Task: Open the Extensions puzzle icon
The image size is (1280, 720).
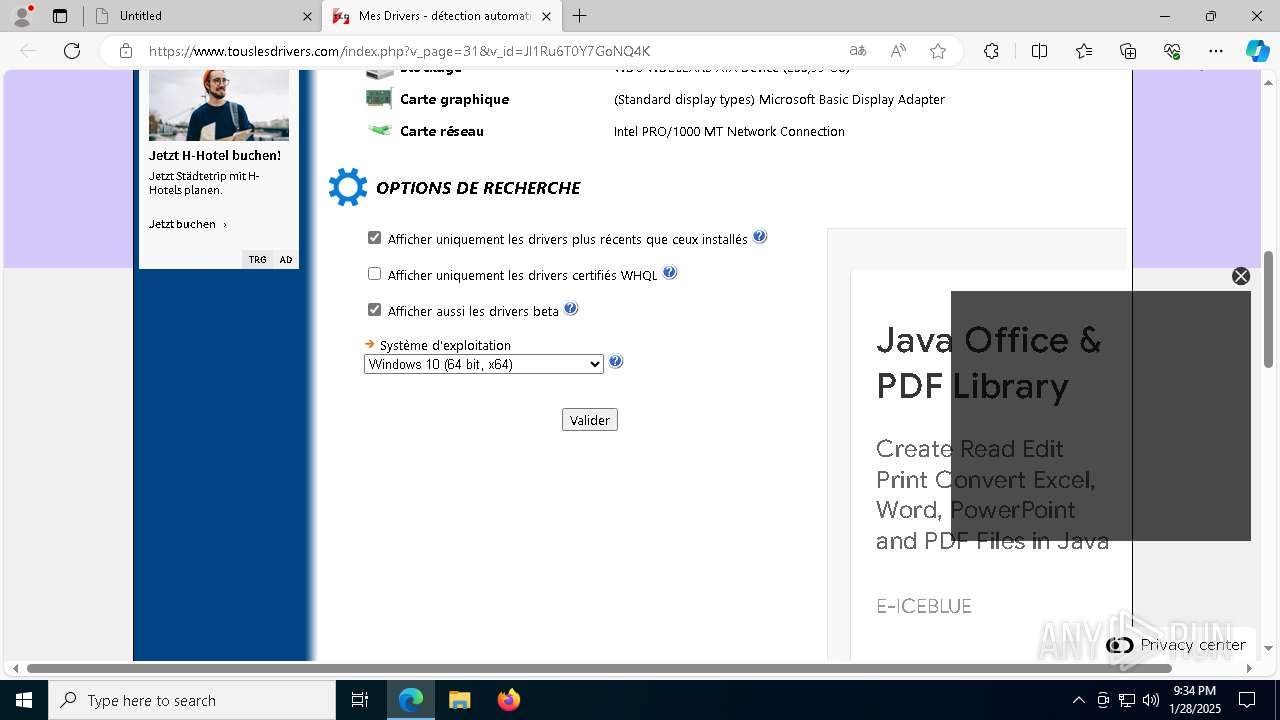Action: pyautogui.click(x=991, y=51)
